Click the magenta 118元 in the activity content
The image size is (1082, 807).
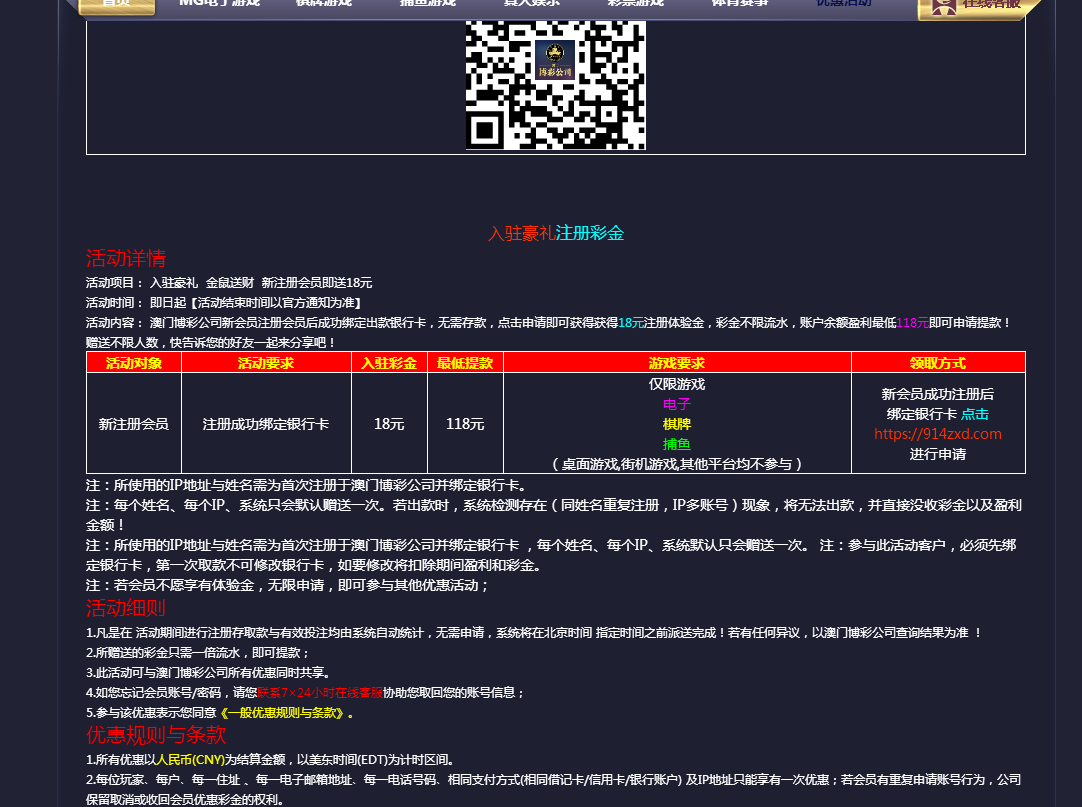(x=912, y=322)
